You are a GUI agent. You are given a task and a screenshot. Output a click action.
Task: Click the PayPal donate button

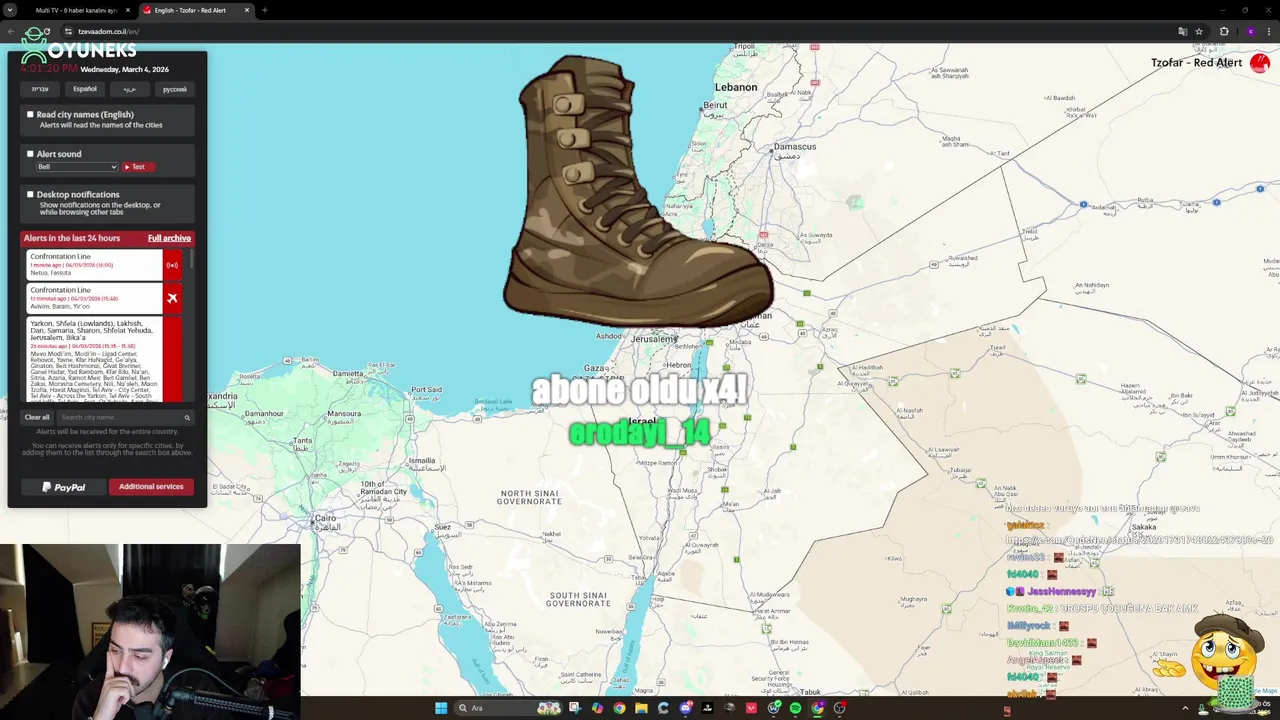click(x=64, y=487)
